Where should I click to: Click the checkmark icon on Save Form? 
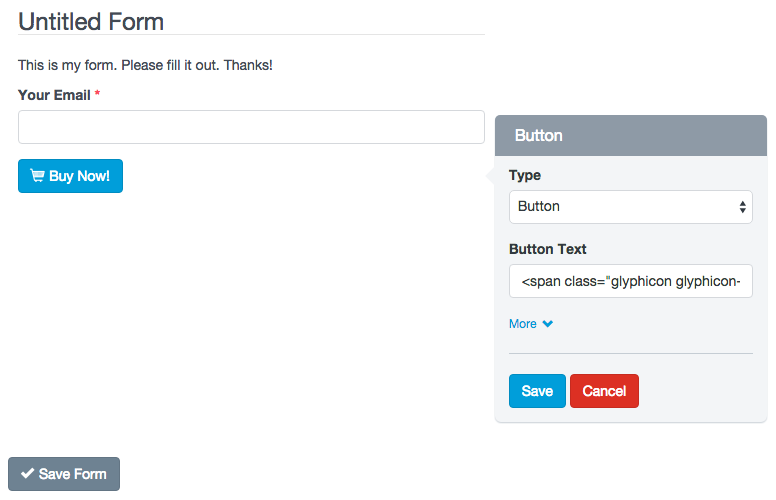point(27,474)
